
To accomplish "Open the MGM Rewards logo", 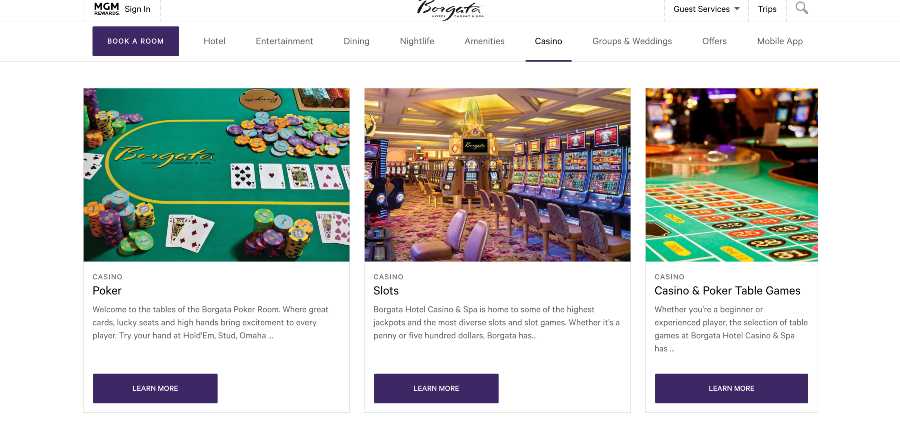I will click(x=107, y=8).
